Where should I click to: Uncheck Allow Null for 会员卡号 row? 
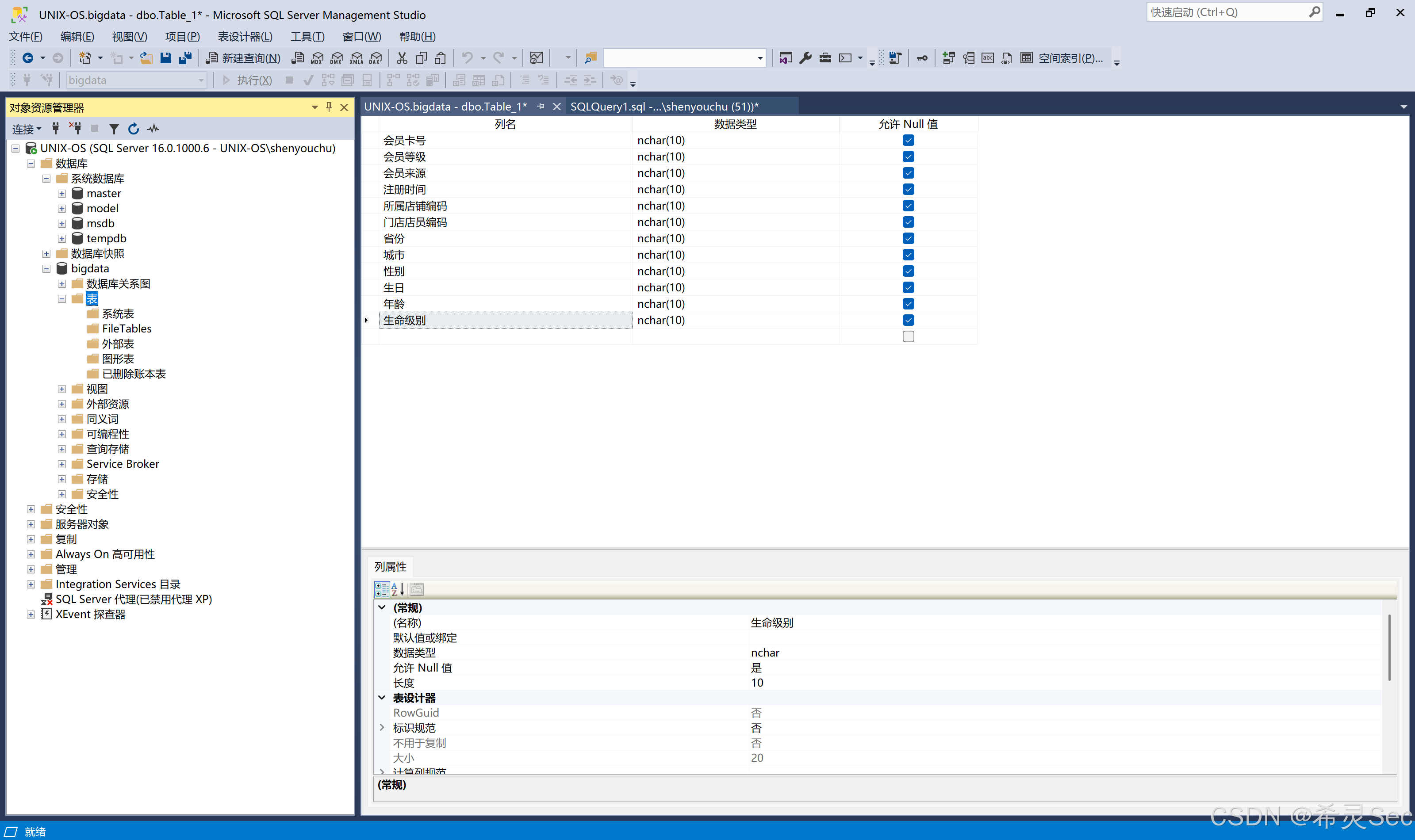pyautogui.click(x=908, y=141)
